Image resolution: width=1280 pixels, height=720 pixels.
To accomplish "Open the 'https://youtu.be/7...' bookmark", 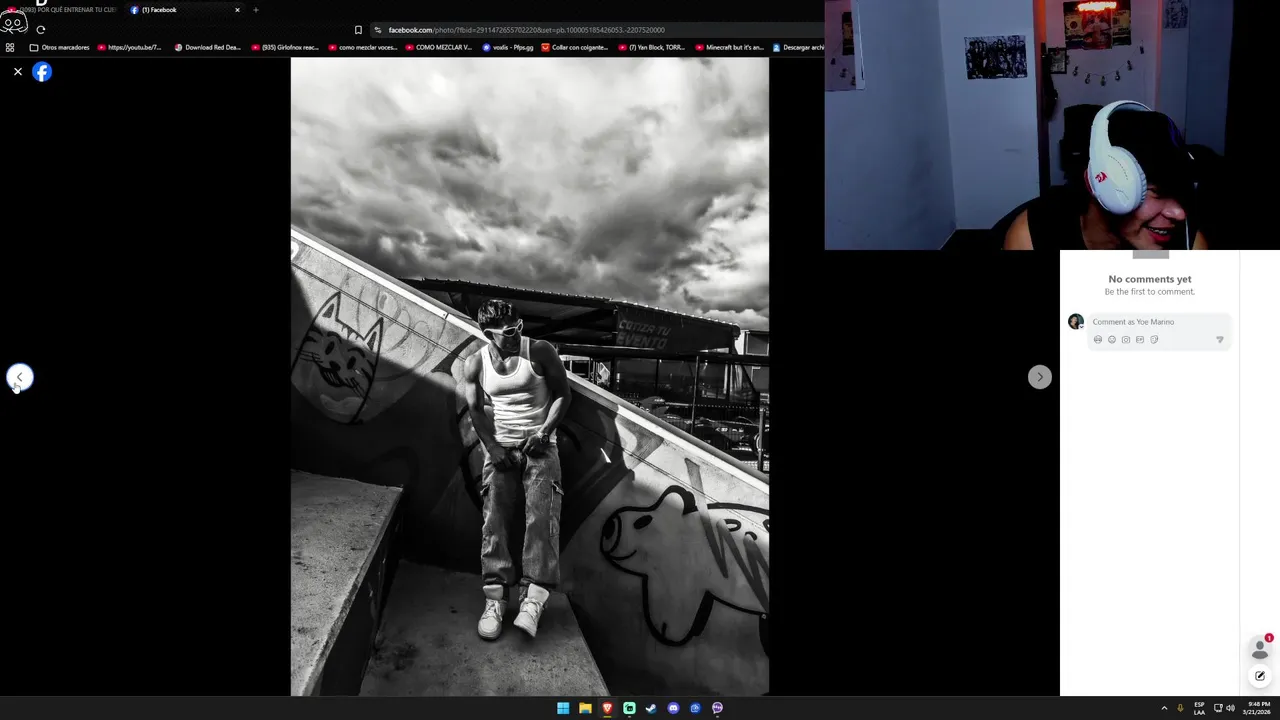I will [x=129, y=47].
